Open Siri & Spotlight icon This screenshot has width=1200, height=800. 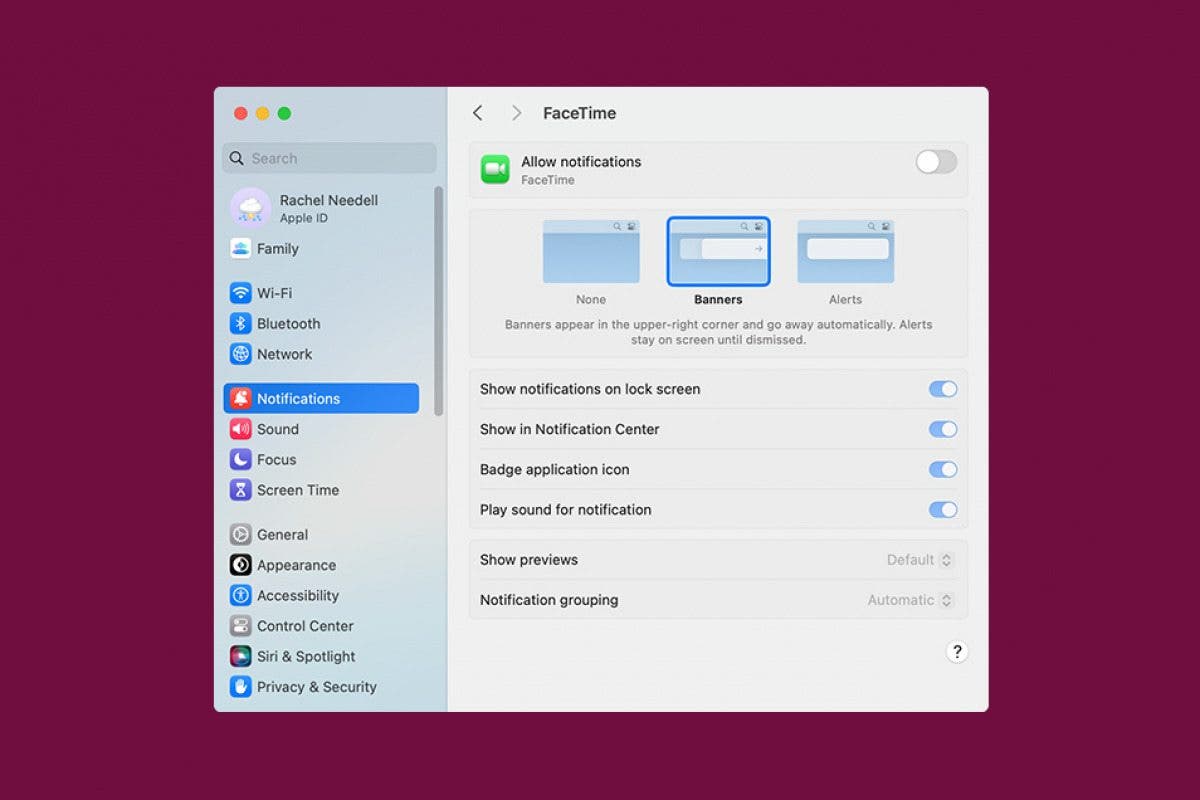tap(240, 657)
